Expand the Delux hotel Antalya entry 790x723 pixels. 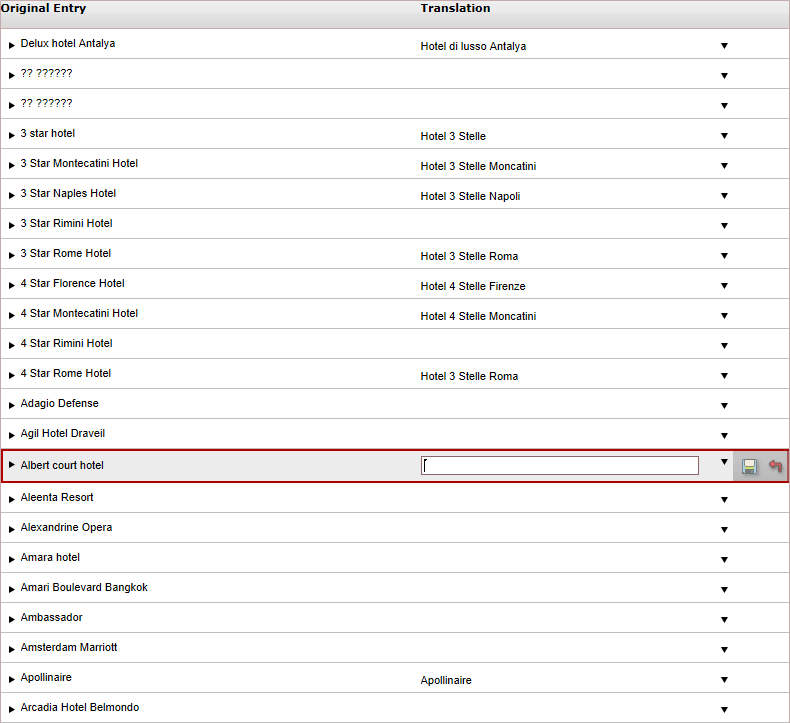12,45
